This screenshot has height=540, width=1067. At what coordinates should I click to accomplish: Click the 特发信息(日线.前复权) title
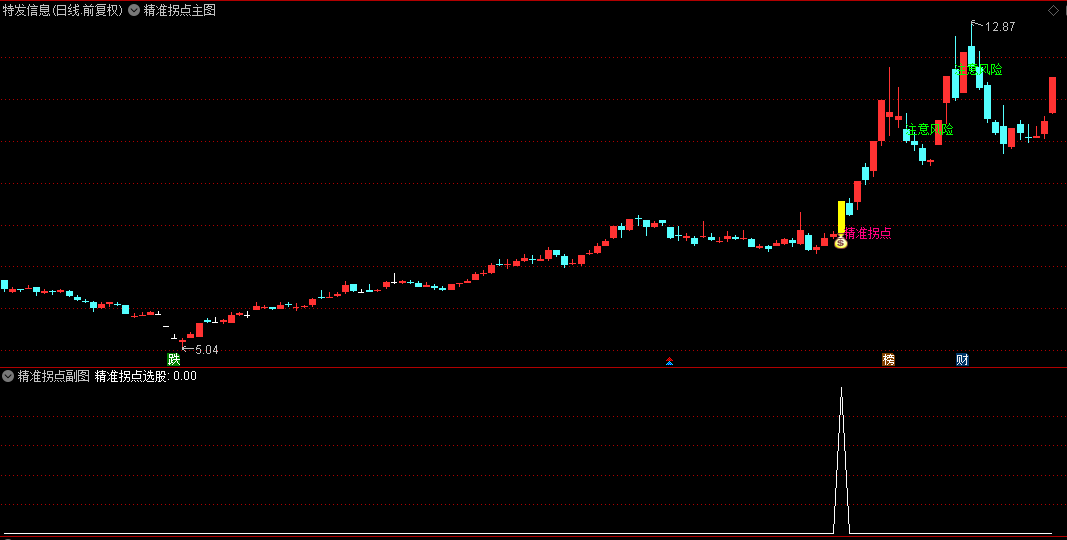click(x=63, y=10)
